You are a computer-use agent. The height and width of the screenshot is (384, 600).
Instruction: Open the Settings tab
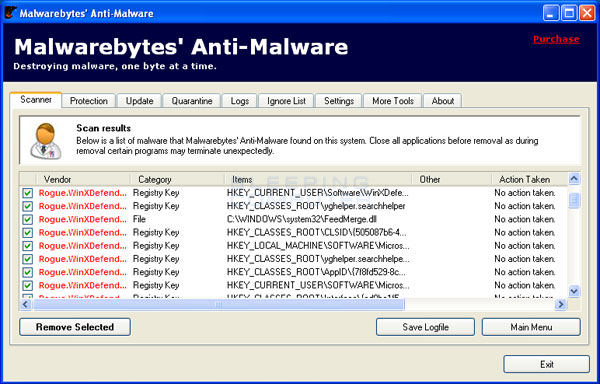pos(339,101)
